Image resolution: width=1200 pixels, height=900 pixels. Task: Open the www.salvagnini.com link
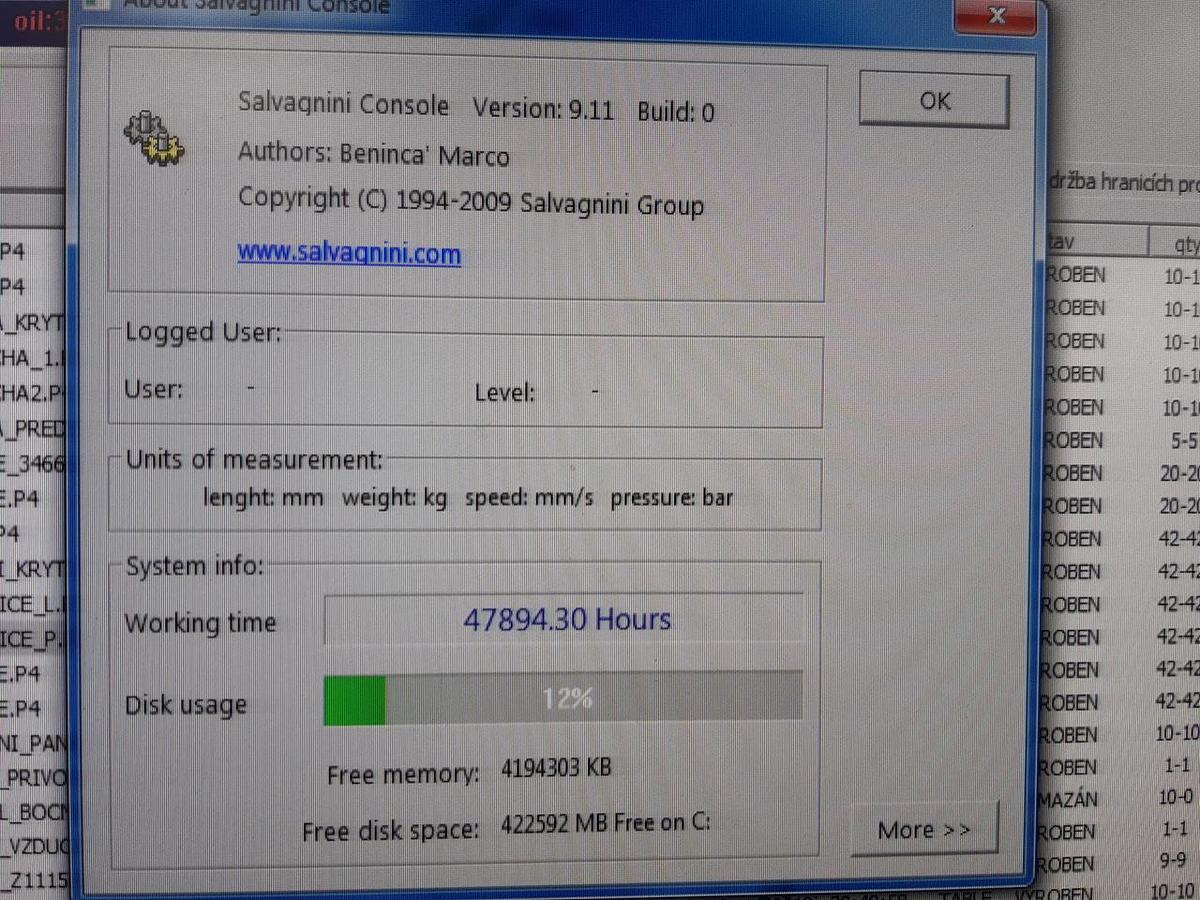[x=349, y=253]
